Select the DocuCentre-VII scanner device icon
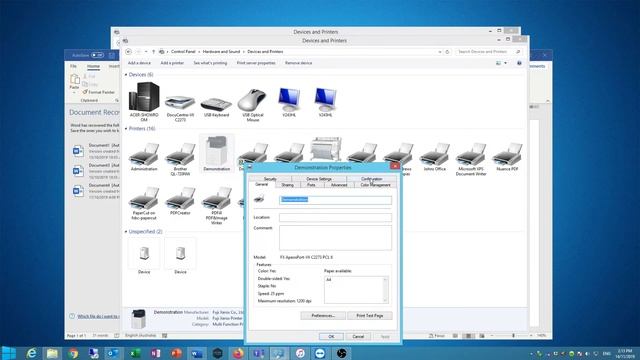This screenshot has width=640, height=360. 180,102
